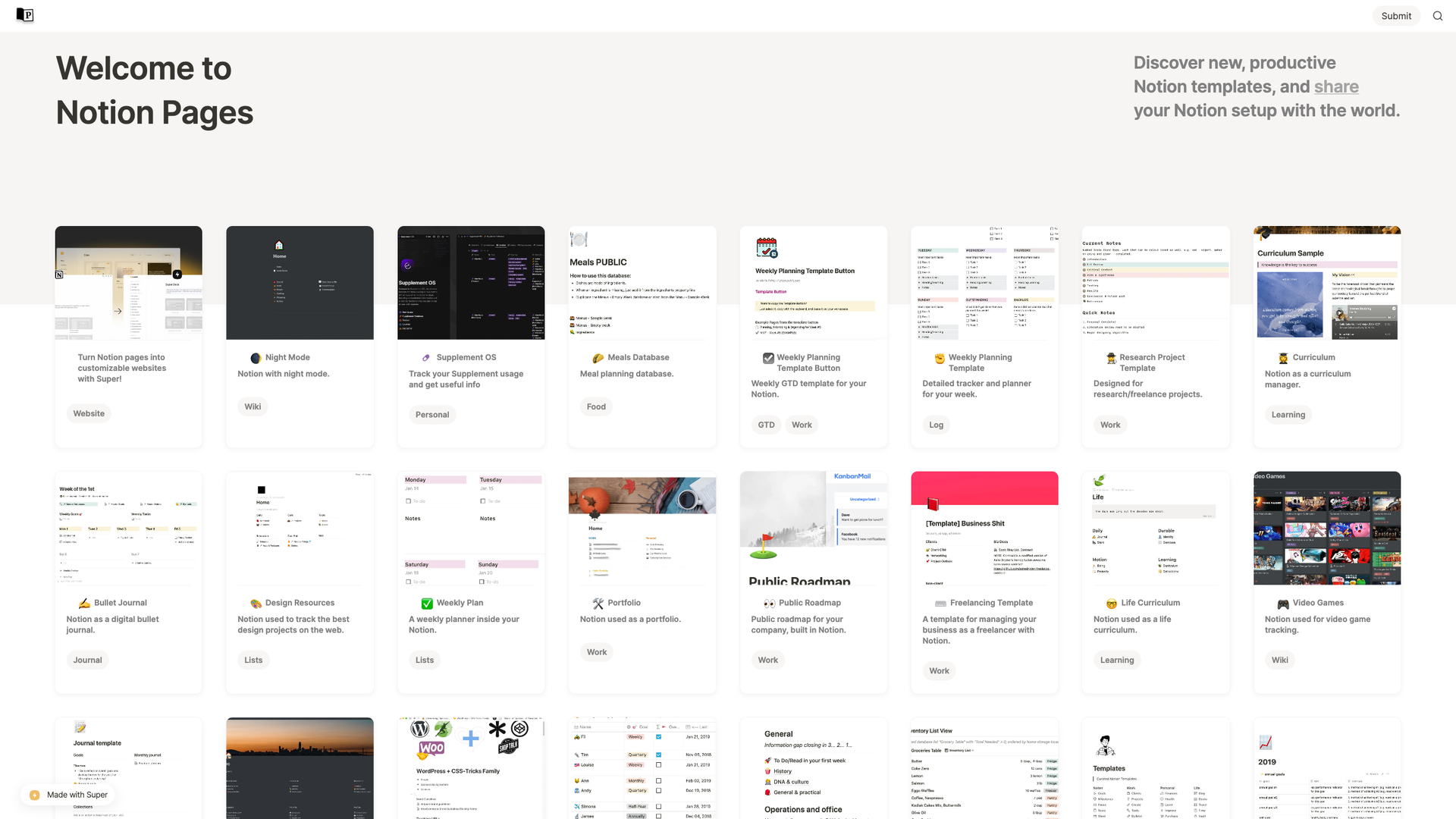Open search using the magnifying glass icon
The width and height of the screenshot is (1456, 819).
[x=1438, y=15]
